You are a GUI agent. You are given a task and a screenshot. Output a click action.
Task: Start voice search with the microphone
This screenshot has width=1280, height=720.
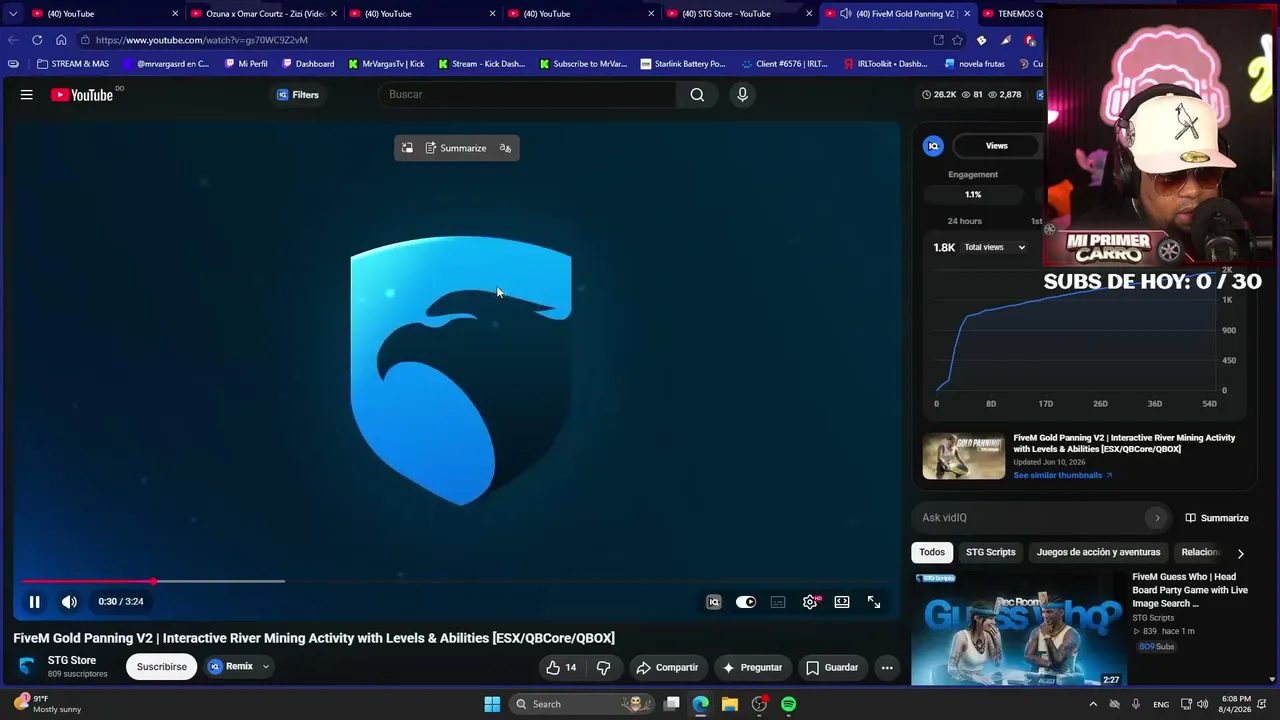[742, 94]
